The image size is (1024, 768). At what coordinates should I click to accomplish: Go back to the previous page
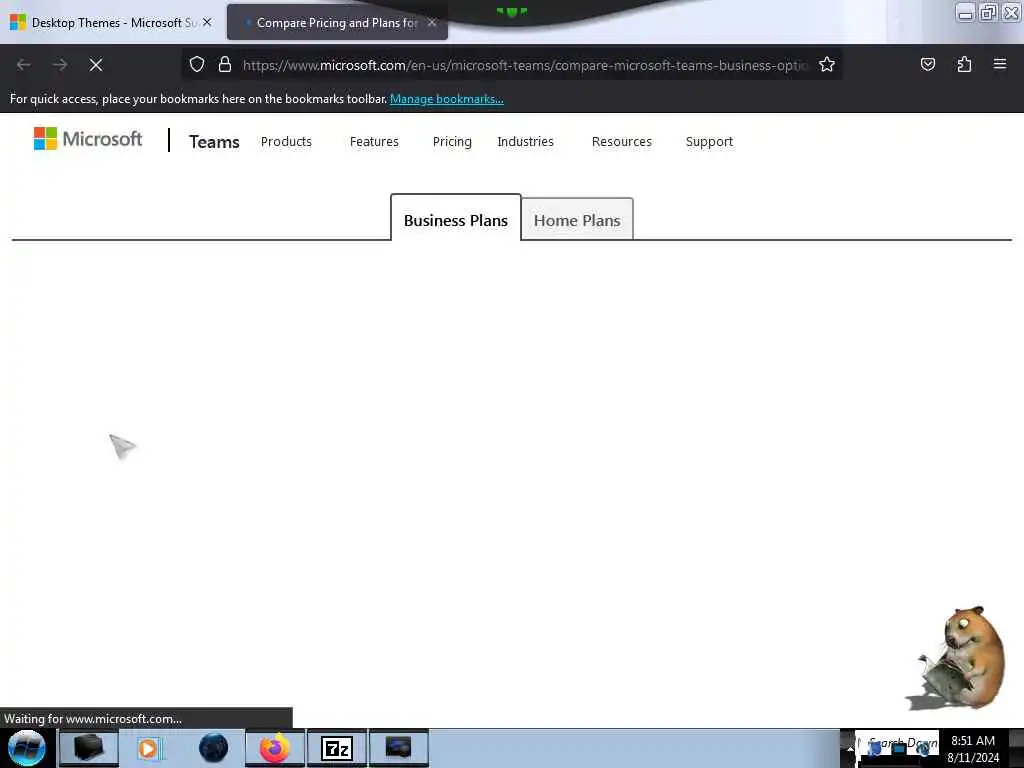pos(24,65)
